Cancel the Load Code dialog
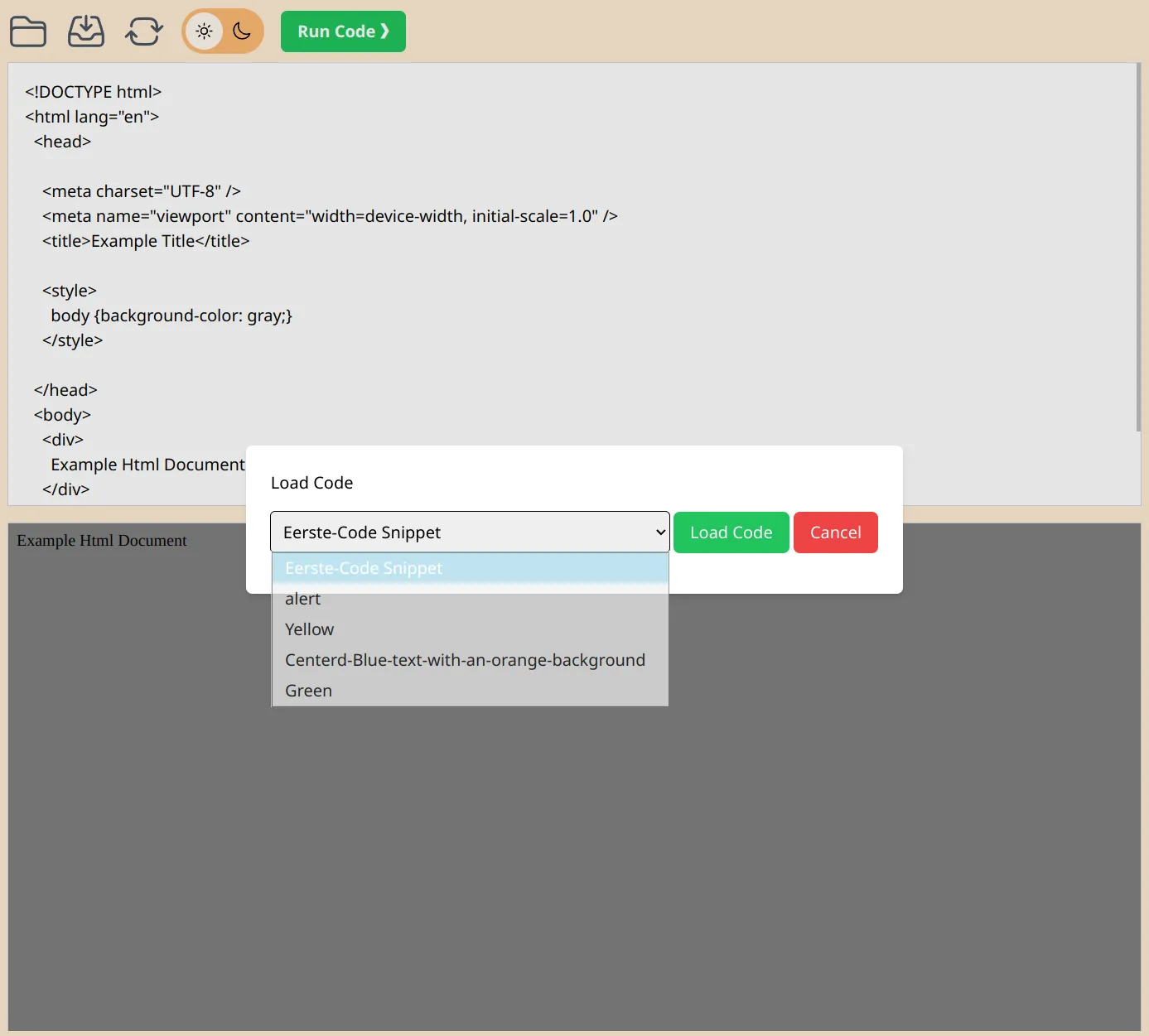Viewport: 1149px width, 1036px height. pos(836,532)
